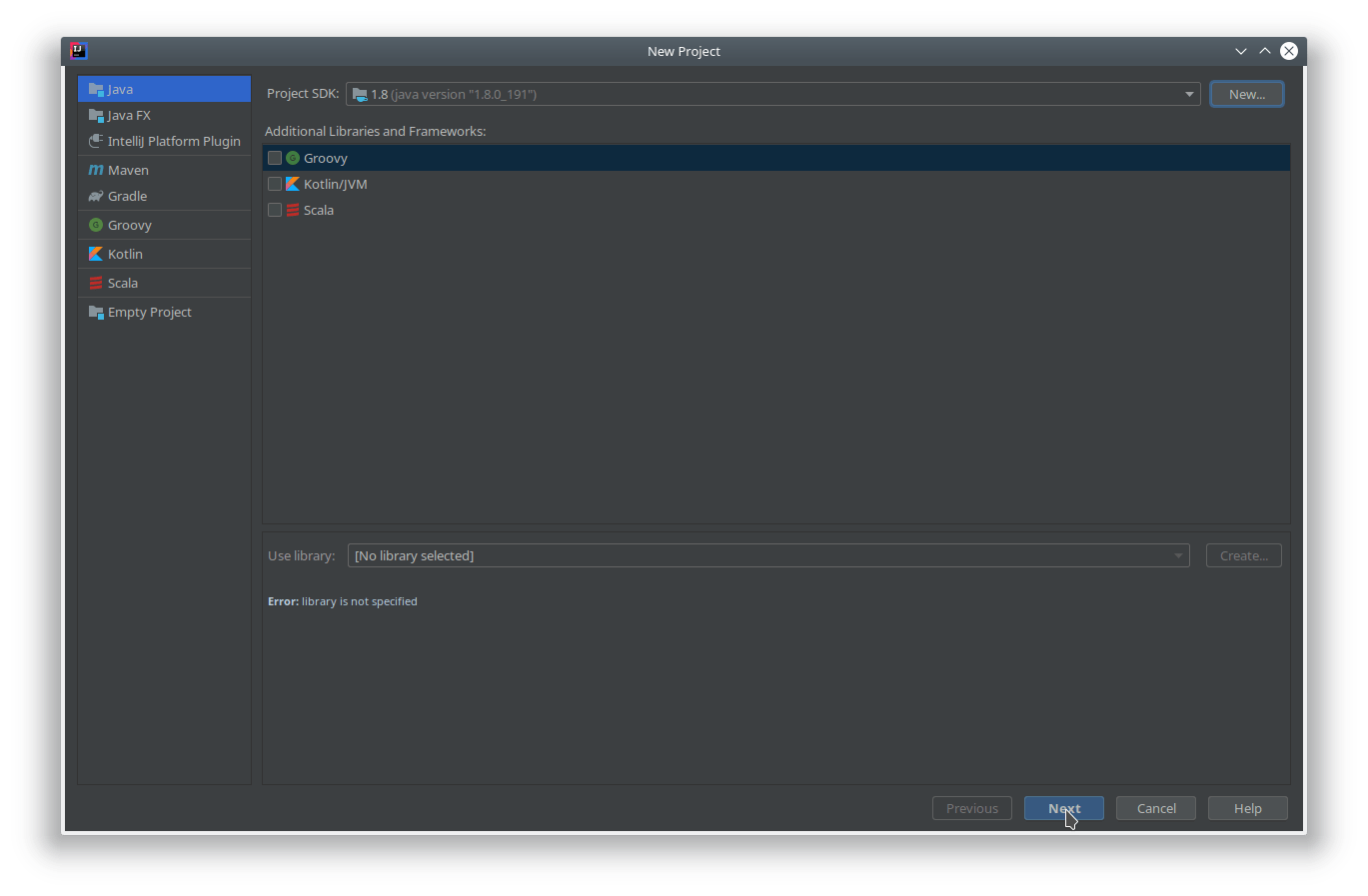Click the New... SDK button
1368x896 pixels.
(x=1247, y=94)
